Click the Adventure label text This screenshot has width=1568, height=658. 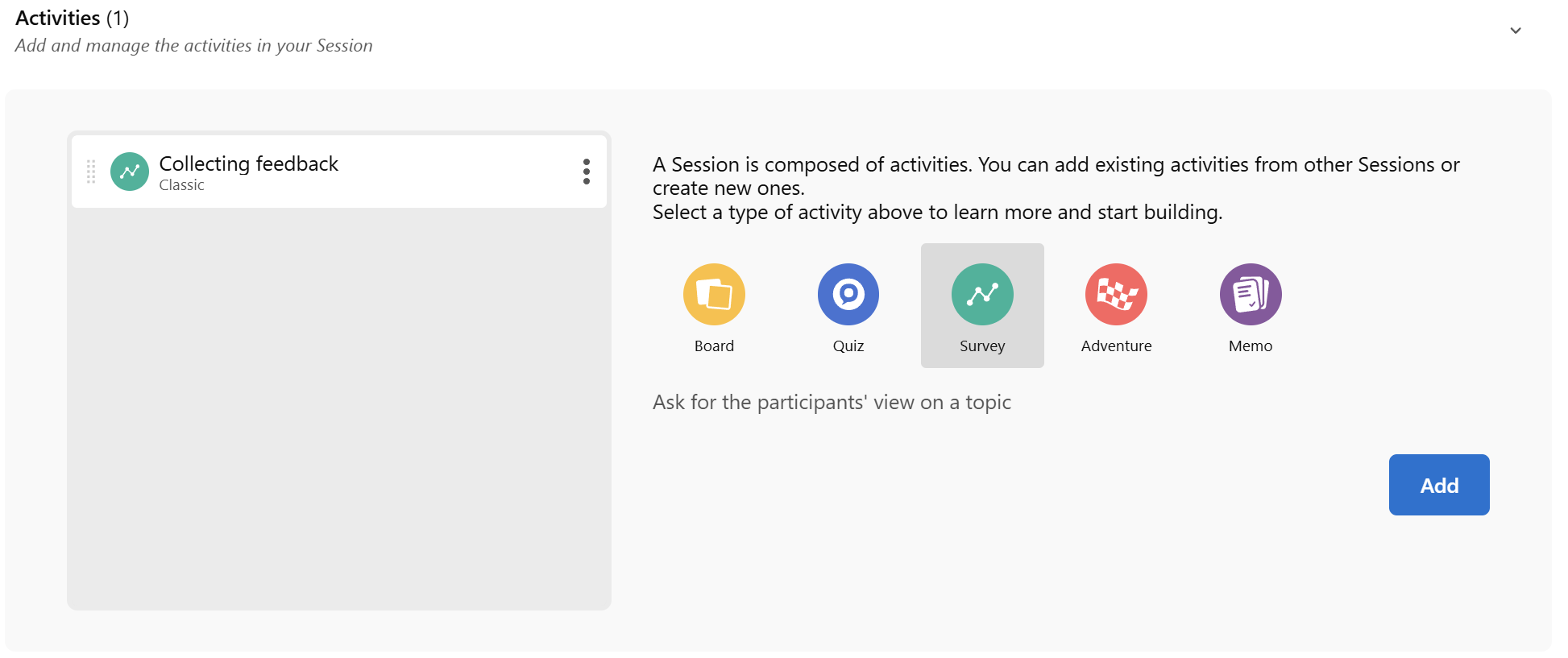click(1116, 346)
